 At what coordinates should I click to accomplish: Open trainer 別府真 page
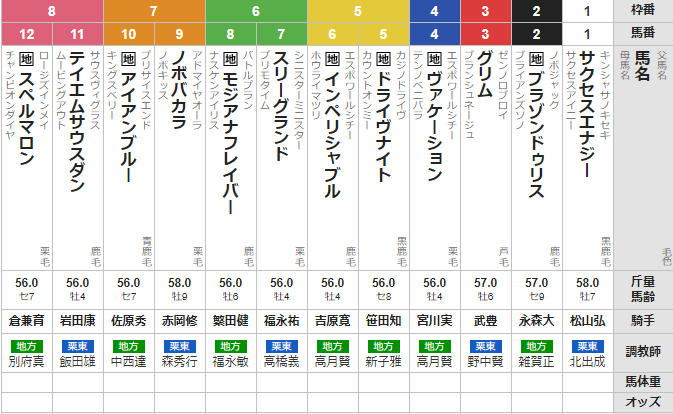(27, 362)
